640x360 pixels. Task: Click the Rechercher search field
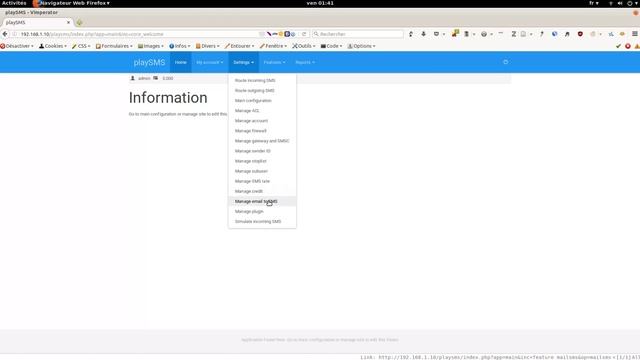click(x=358, y=34)
